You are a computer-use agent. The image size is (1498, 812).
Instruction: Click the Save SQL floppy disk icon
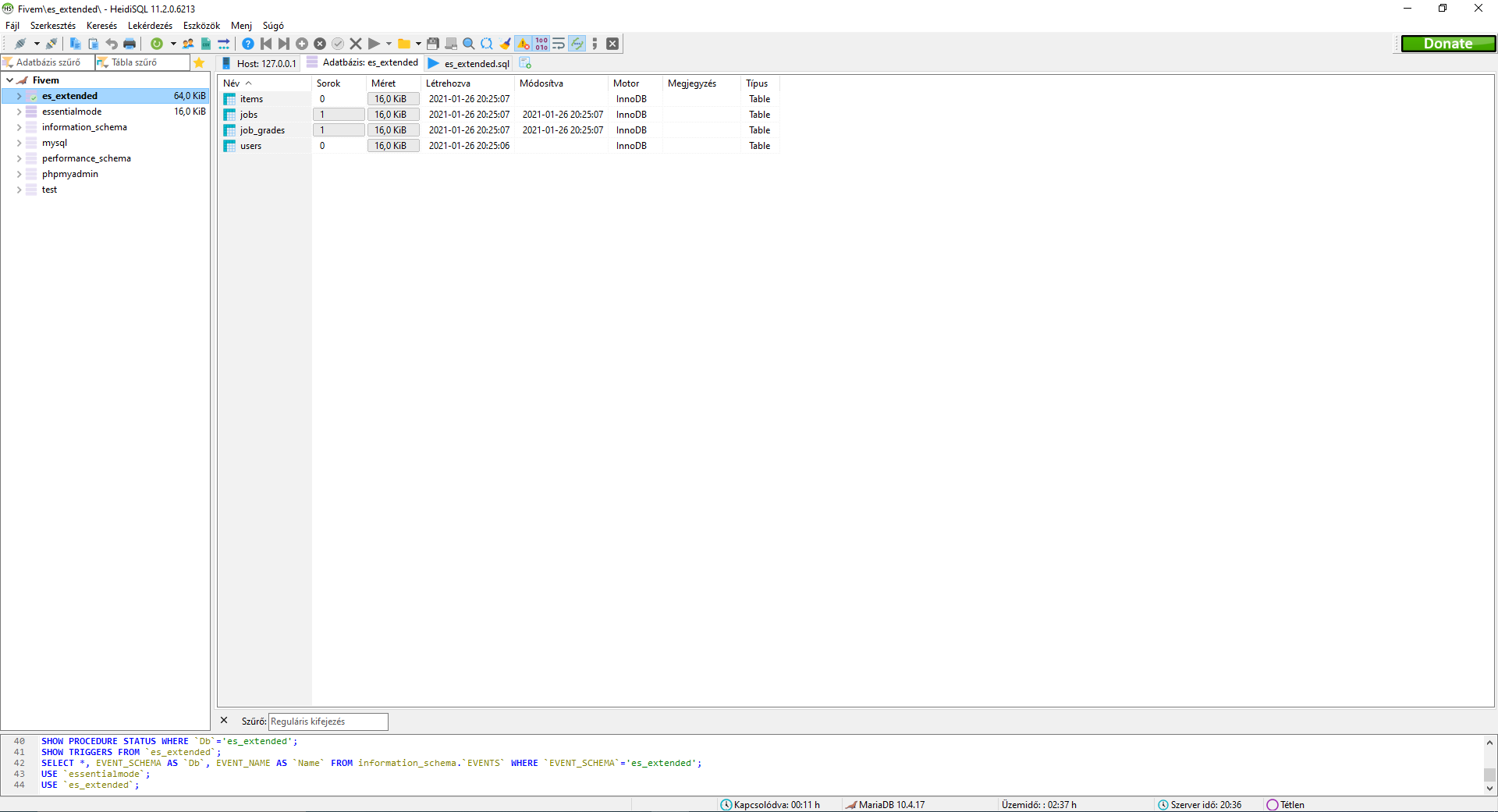coord(432,44)
